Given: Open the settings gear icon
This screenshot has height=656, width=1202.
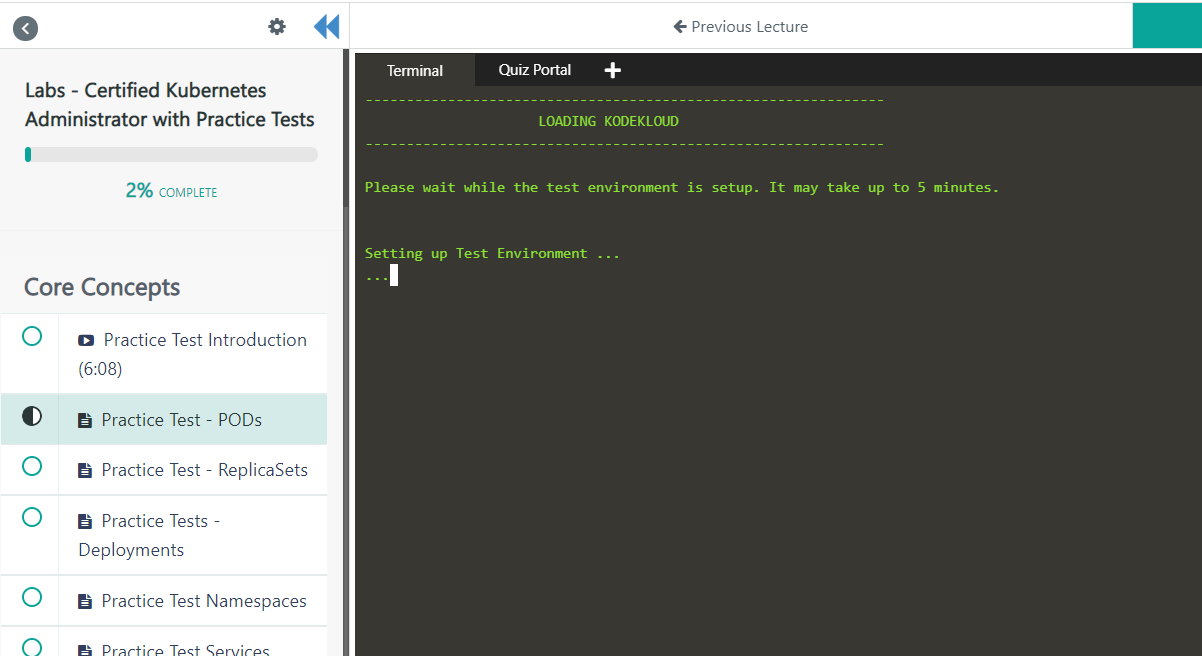Looking at the screenshot, I should tap(277, 27).
